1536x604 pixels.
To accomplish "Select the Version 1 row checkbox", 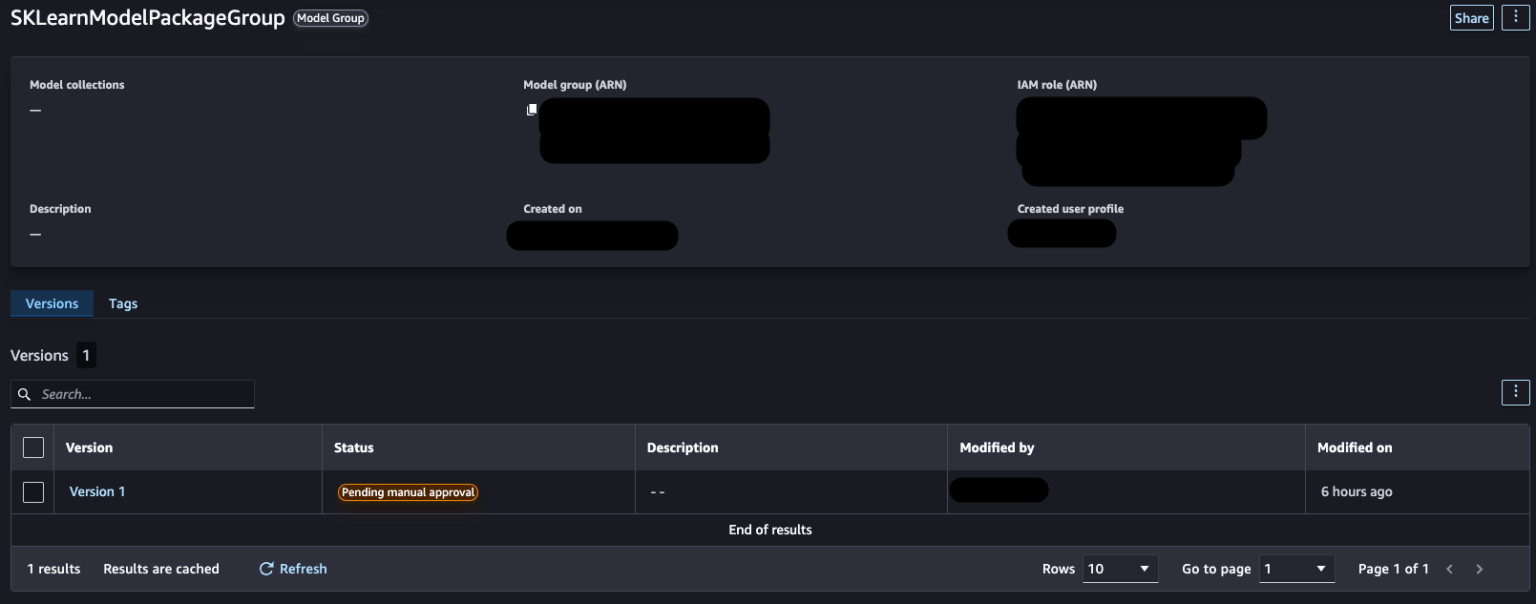I will pos(33,492).
